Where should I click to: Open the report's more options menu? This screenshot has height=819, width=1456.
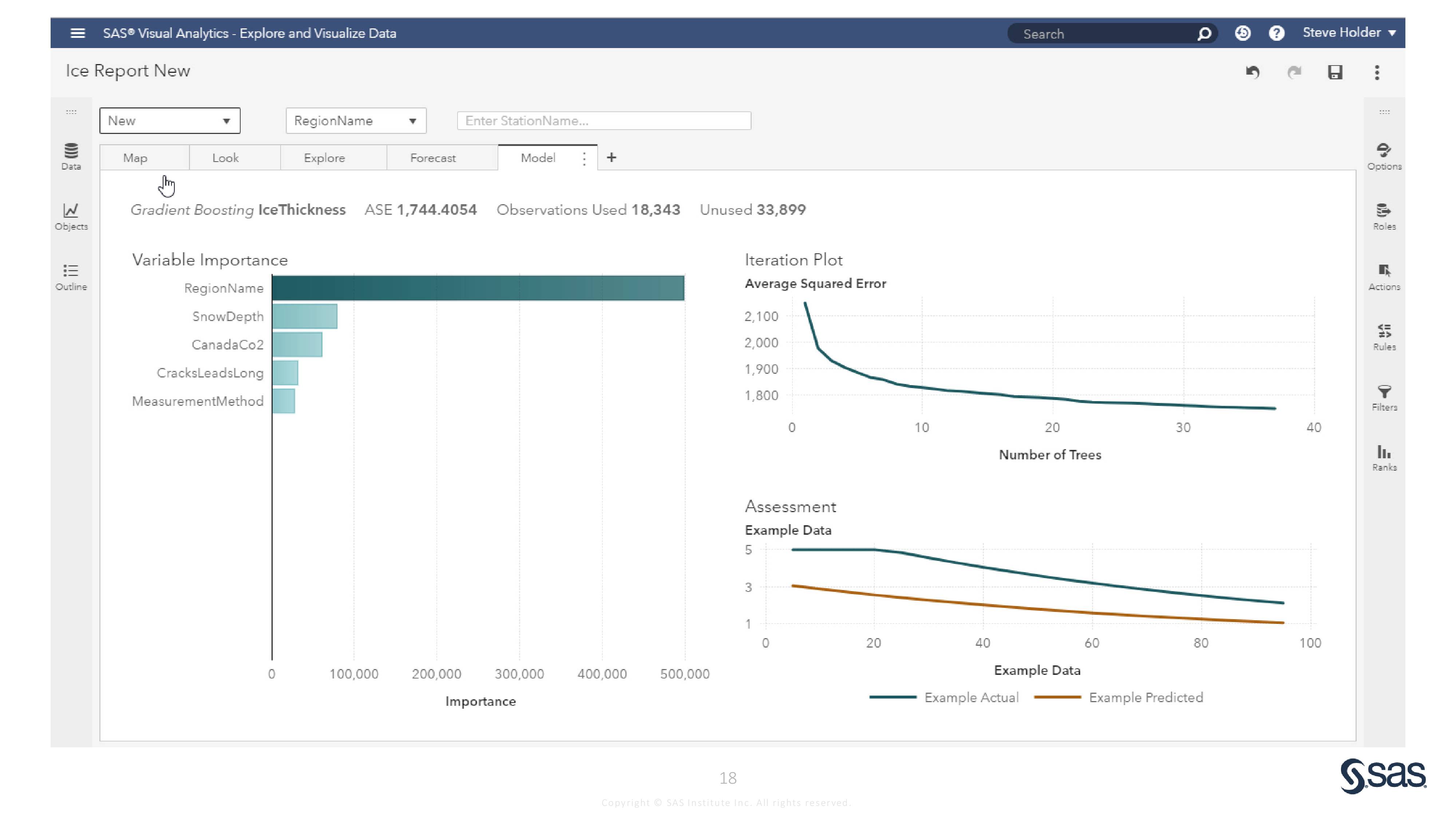(1377, 72)
